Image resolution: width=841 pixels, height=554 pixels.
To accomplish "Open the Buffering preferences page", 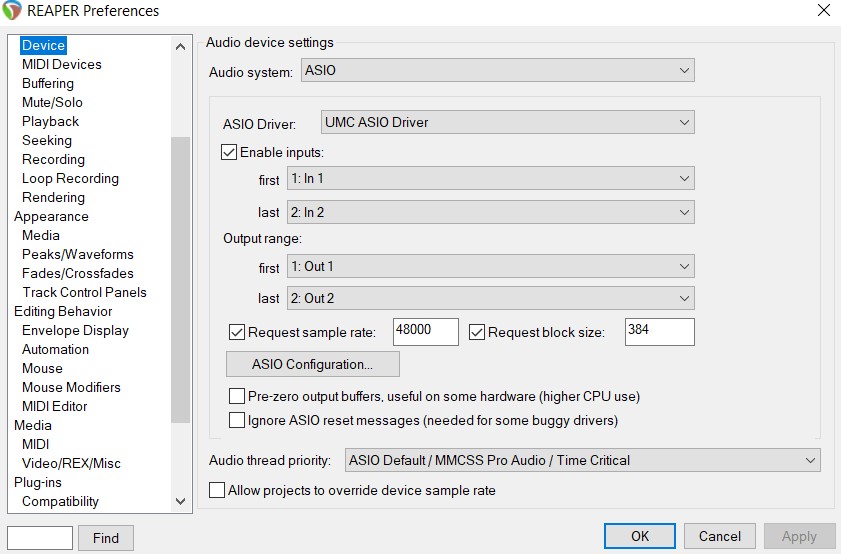I will [x=48, y=83].
